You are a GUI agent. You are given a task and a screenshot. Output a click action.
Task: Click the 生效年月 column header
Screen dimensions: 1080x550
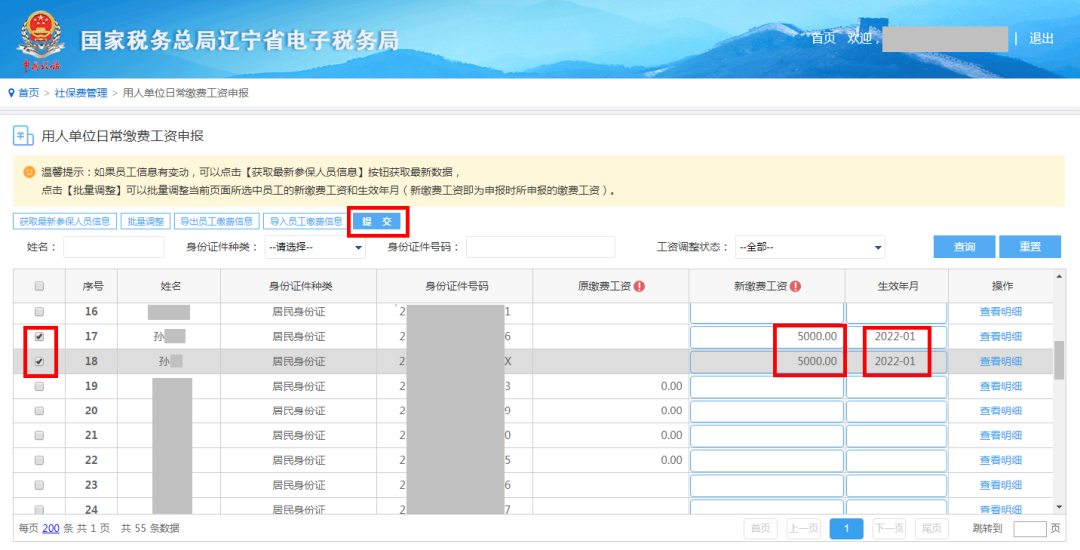coord(897,286)
